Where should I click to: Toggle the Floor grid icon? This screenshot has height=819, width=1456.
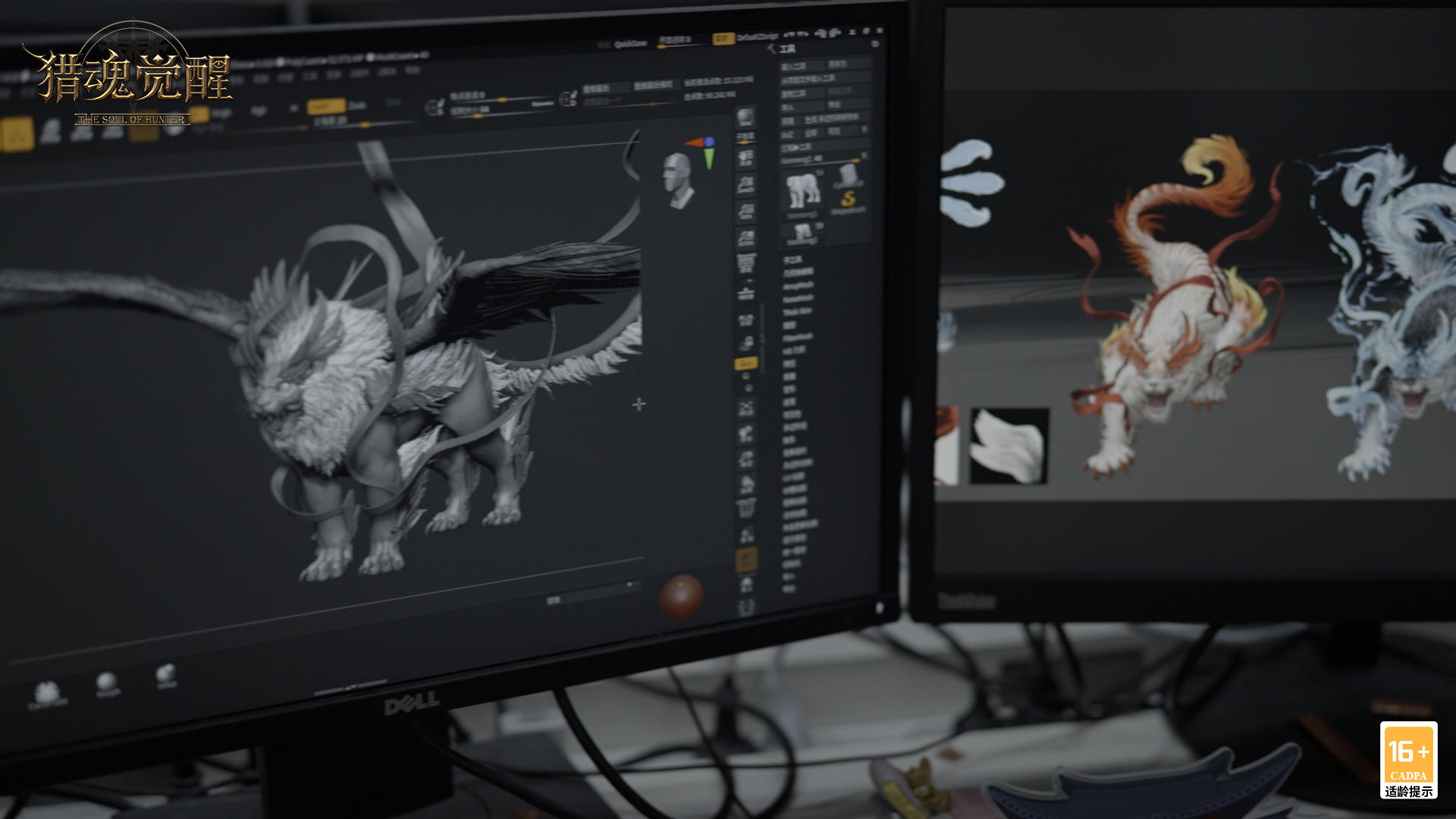pyautogui.click(x=746, y=292)
